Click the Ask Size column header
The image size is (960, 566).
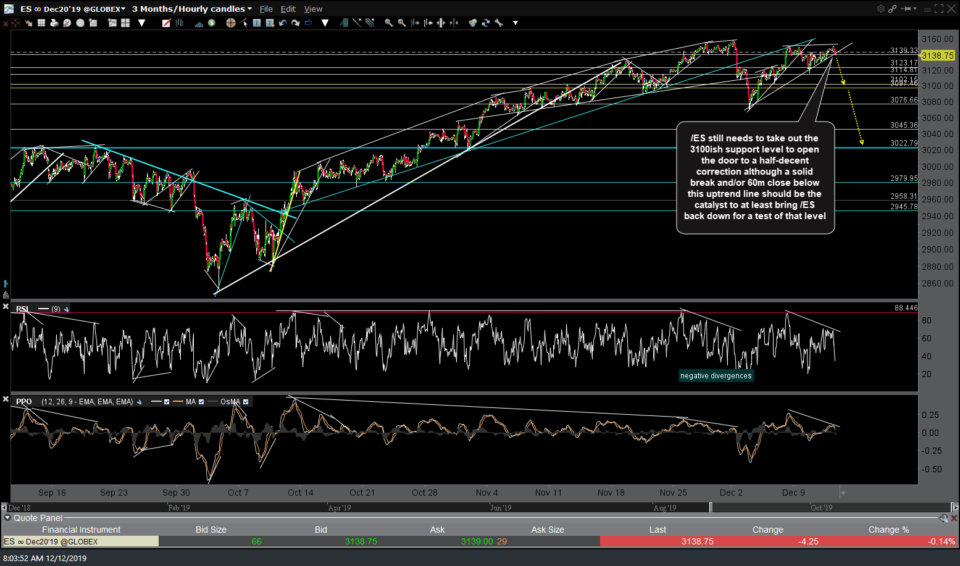547,530
